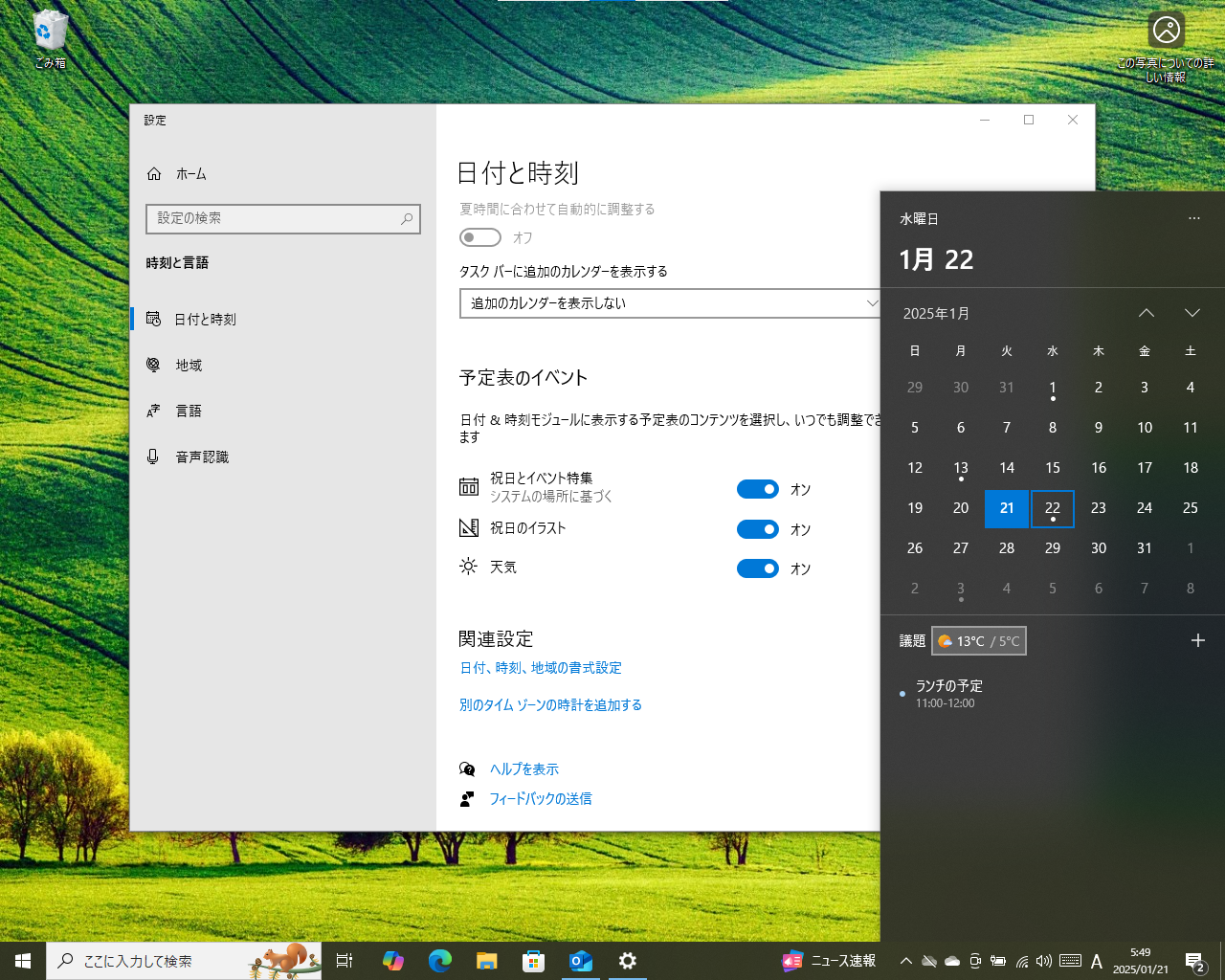Open the 日付、時刻、地域の書式設定 link
This screenshot has height=980, width=1225.
tap(541, 668)
